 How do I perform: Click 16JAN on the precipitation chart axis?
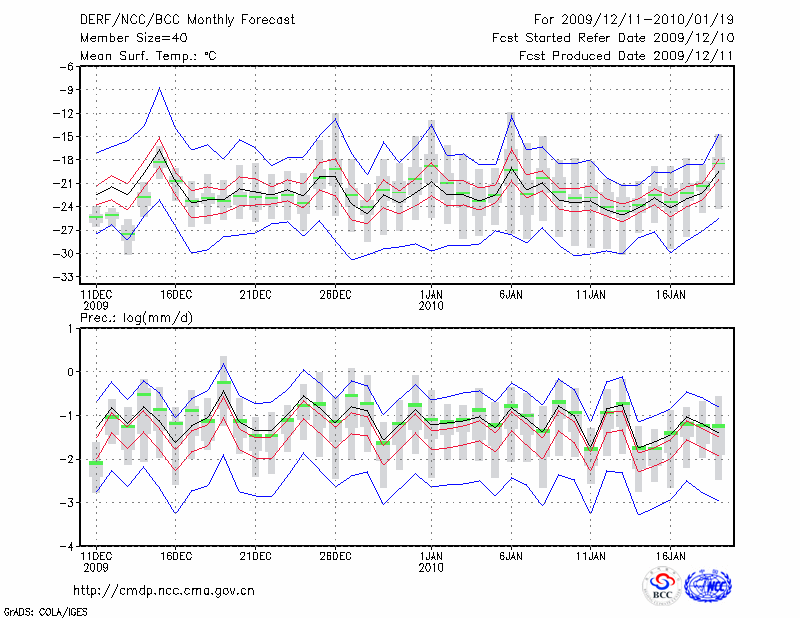tap(670, 554)
